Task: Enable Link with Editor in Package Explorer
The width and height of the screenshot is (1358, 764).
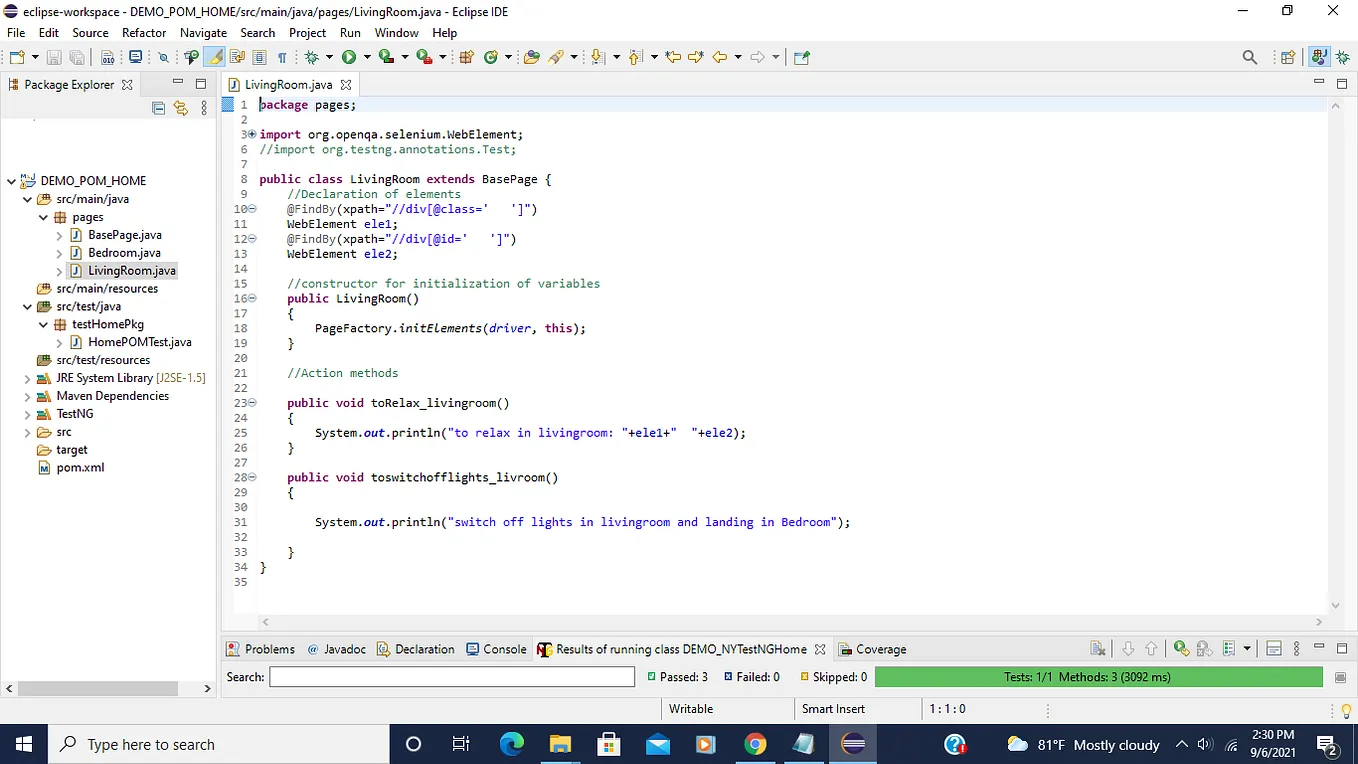Action: coord(181,108)
